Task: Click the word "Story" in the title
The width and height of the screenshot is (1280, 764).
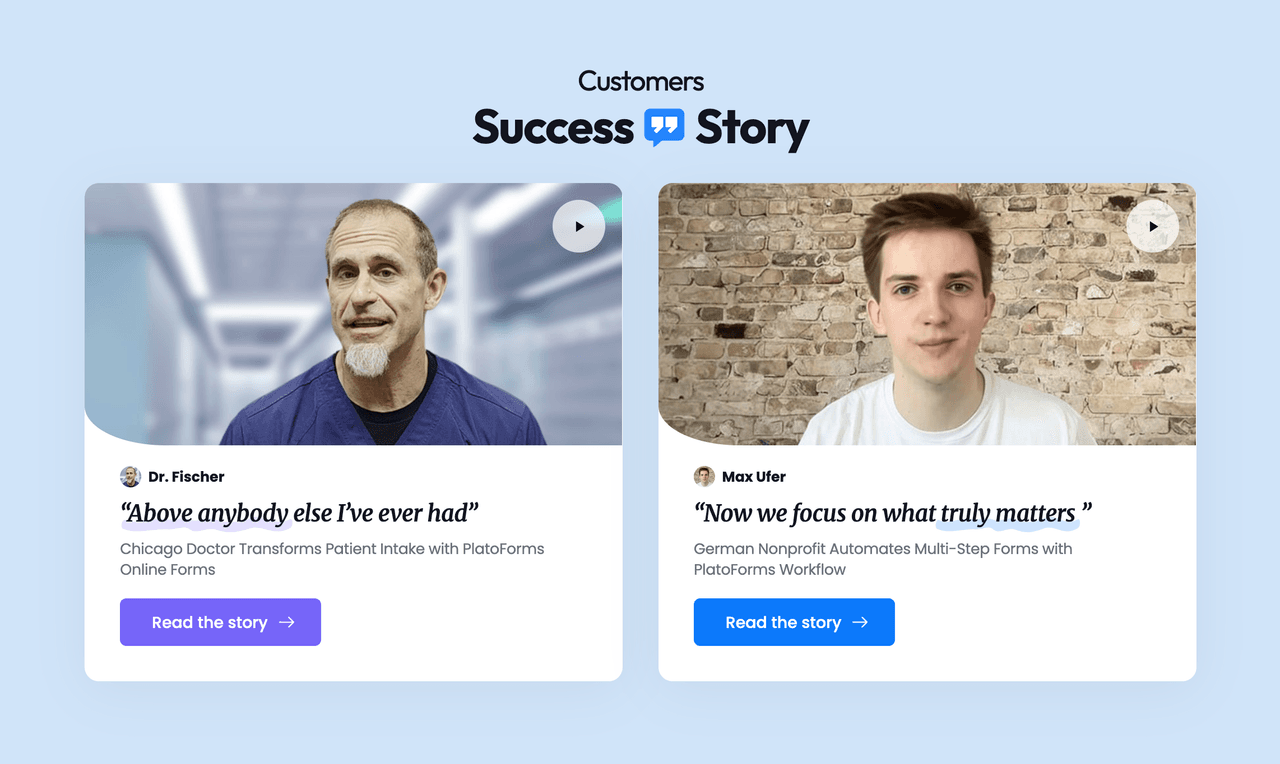Action: [x=752, y=128]
